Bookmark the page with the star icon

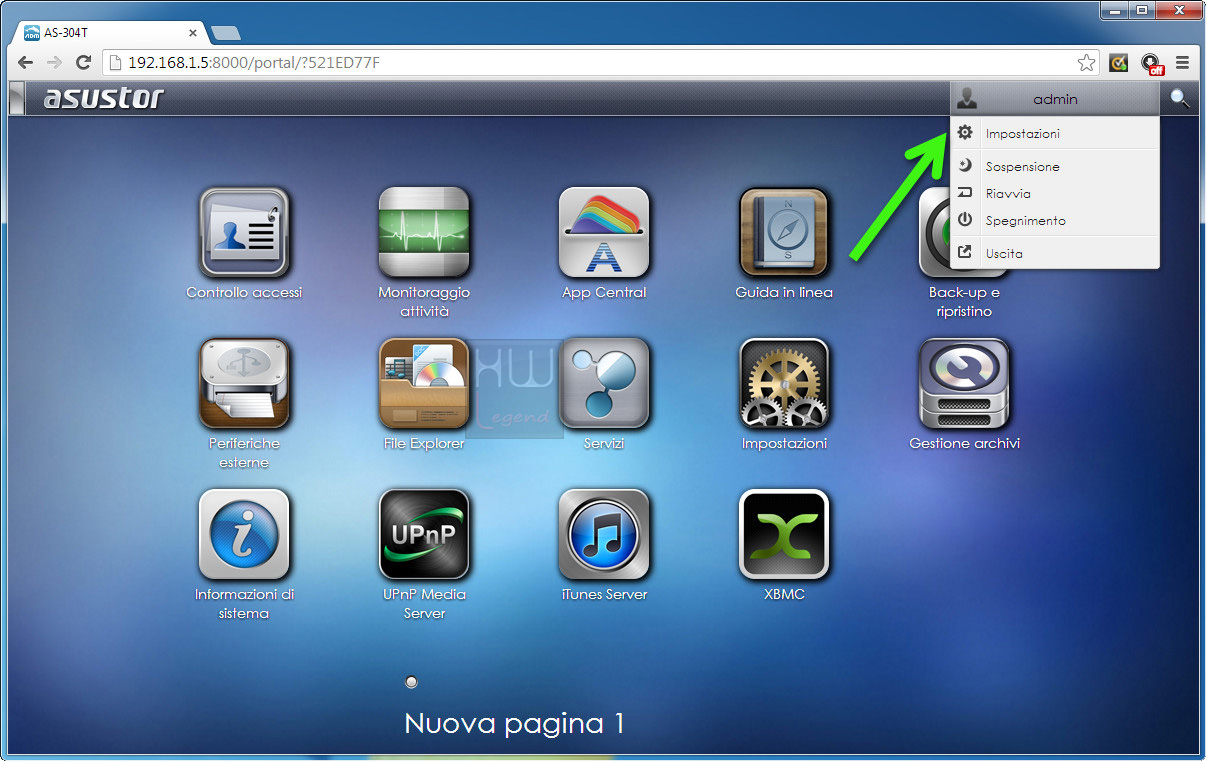coord(1086,63)
